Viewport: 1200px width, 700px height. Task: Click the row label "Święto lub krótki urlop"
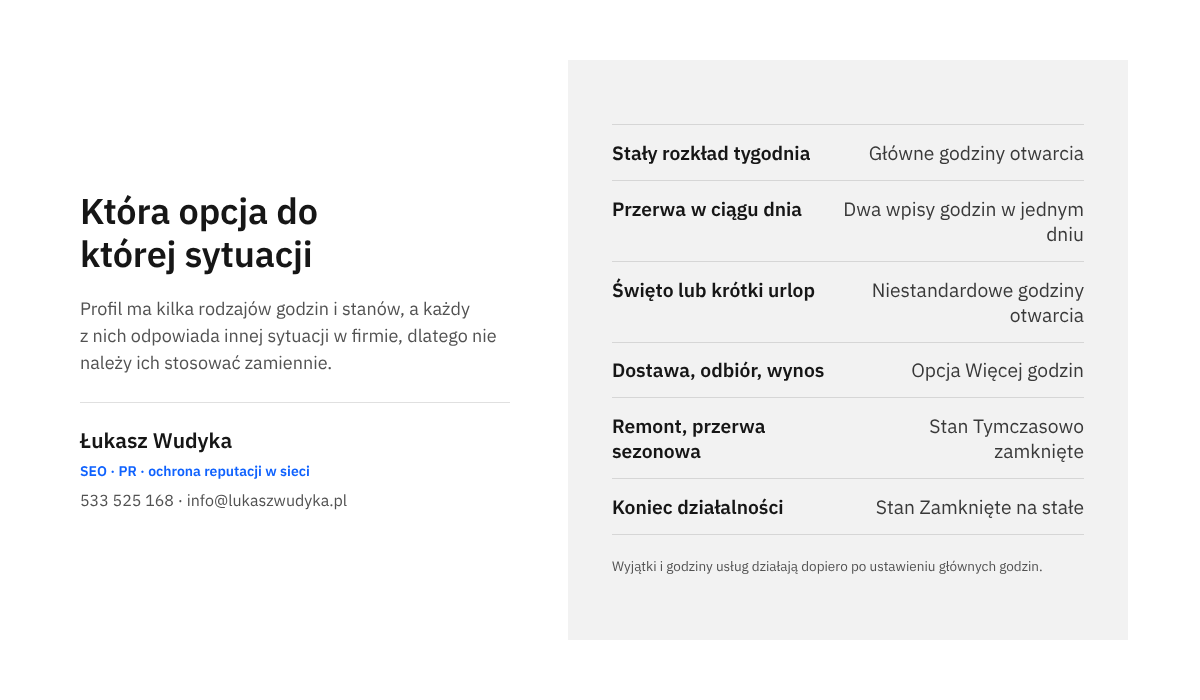(713, 290)
